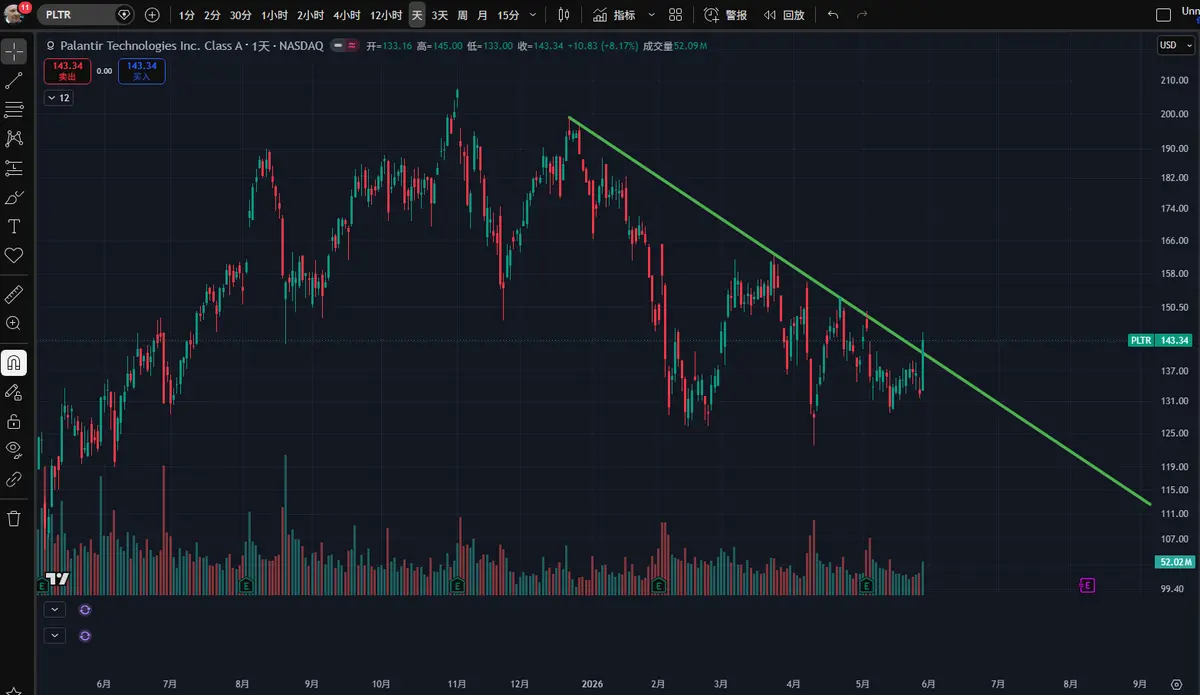This screenshot has height=695, width=1200.
Task: Click the lower purple refresh icon
Action: [85, 635]
